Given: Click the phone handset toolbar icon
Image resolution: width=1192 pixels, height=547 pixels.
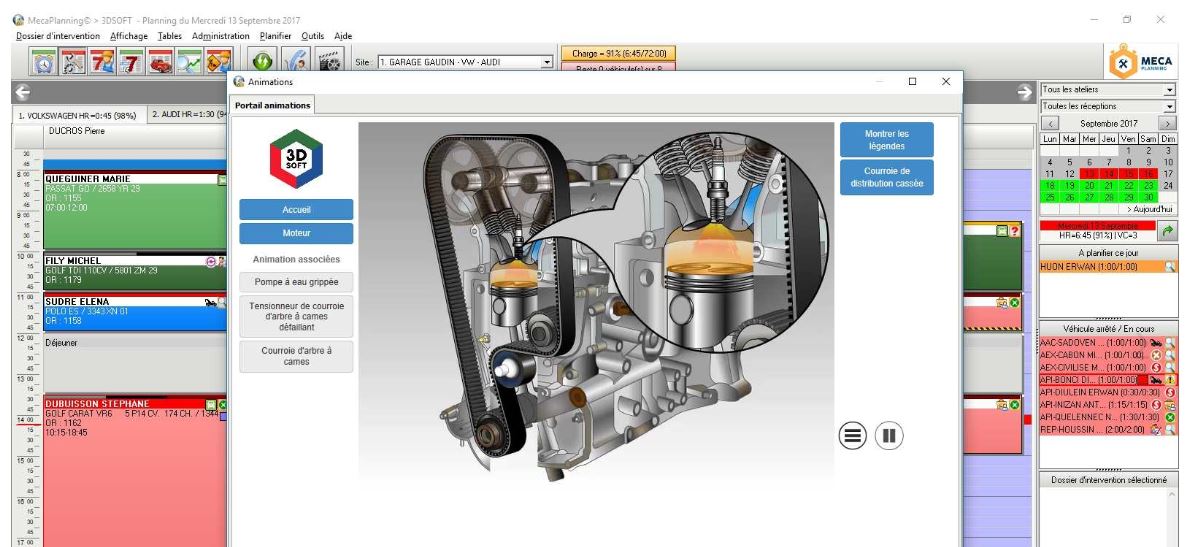Looking at the screenshot, I should point(297,62).
